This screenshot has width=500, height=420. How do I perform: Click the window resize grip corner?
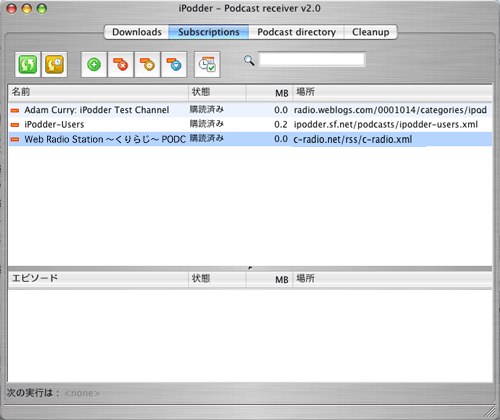click(x=489, y=411)
